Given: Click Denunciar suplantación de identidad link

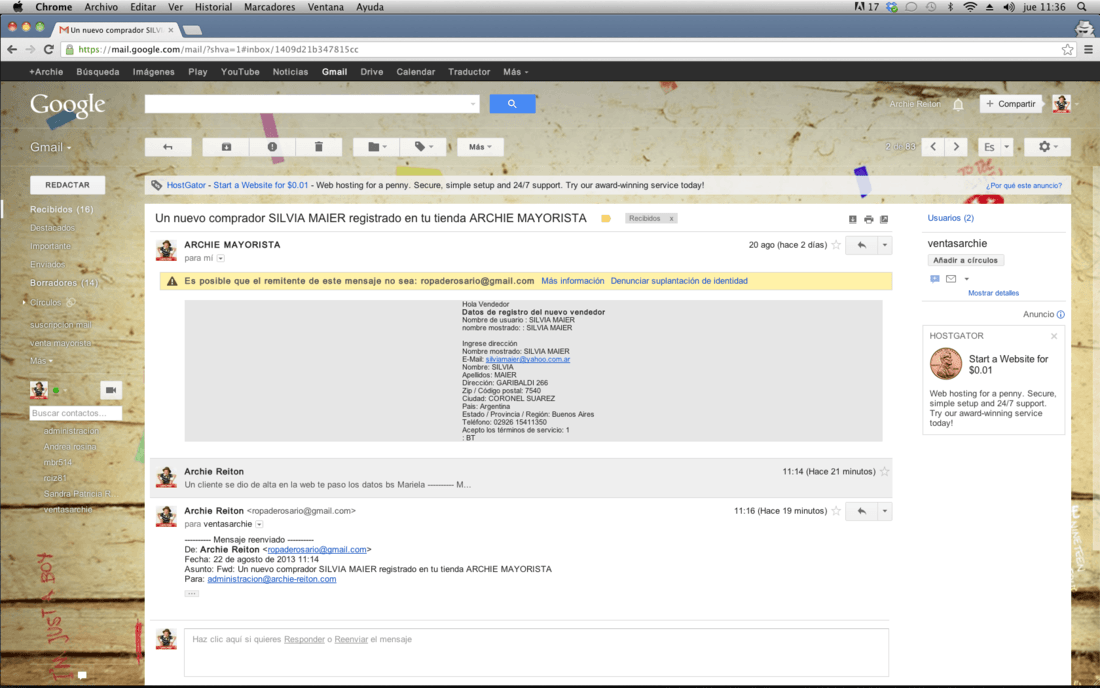Looking at the screenshot, I should (x=679, y=281).
